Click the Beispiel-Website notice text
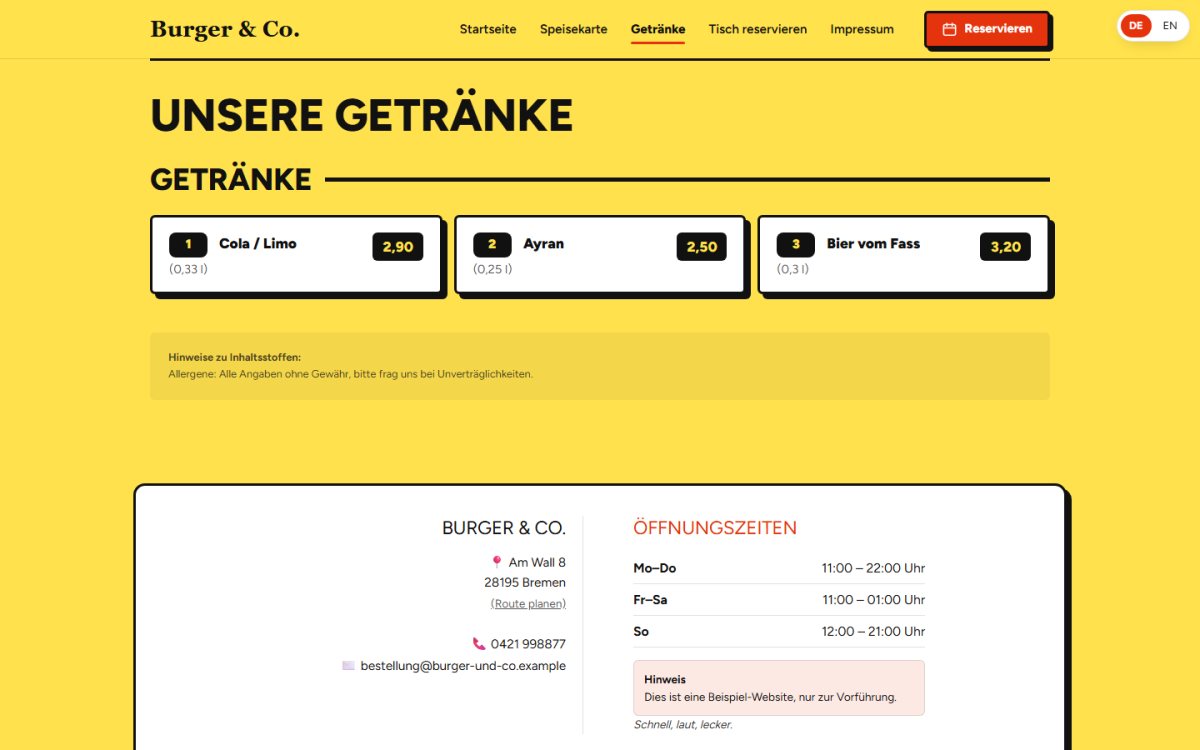 coord(770,697)
